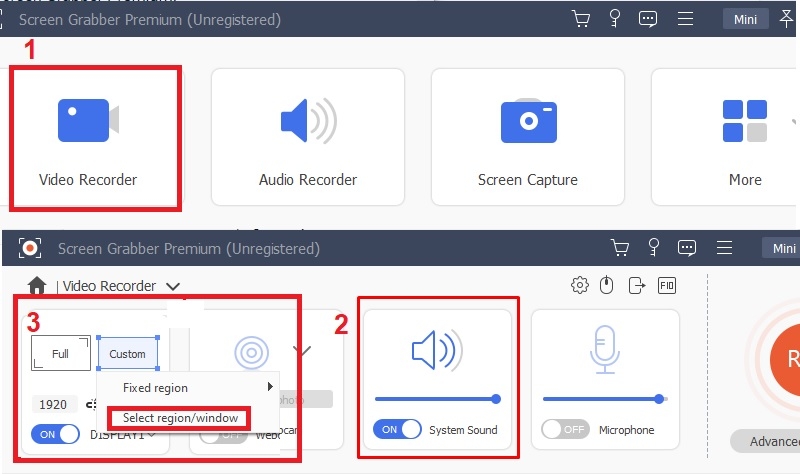Go home via the house icon
The image size is (800, 474).
(x=37, y=287)
